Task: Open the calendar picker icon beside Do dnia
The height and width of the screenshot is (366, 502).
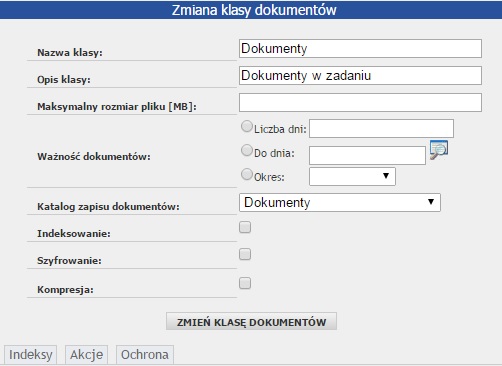Action: click(439, 150)
